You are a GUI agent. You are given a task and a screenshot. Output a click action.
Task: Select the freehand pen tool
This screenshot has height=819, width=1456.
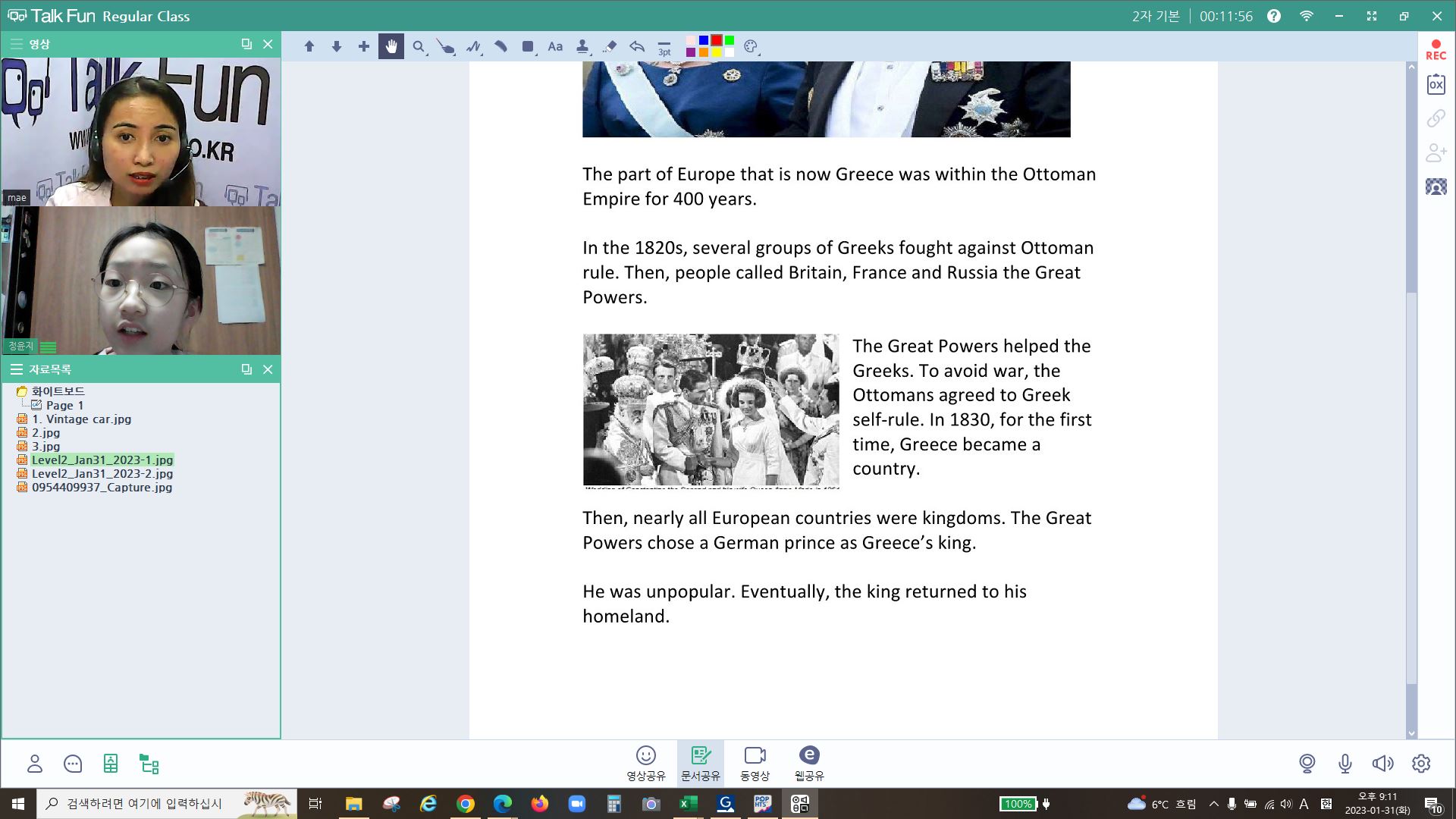(473, 46)
